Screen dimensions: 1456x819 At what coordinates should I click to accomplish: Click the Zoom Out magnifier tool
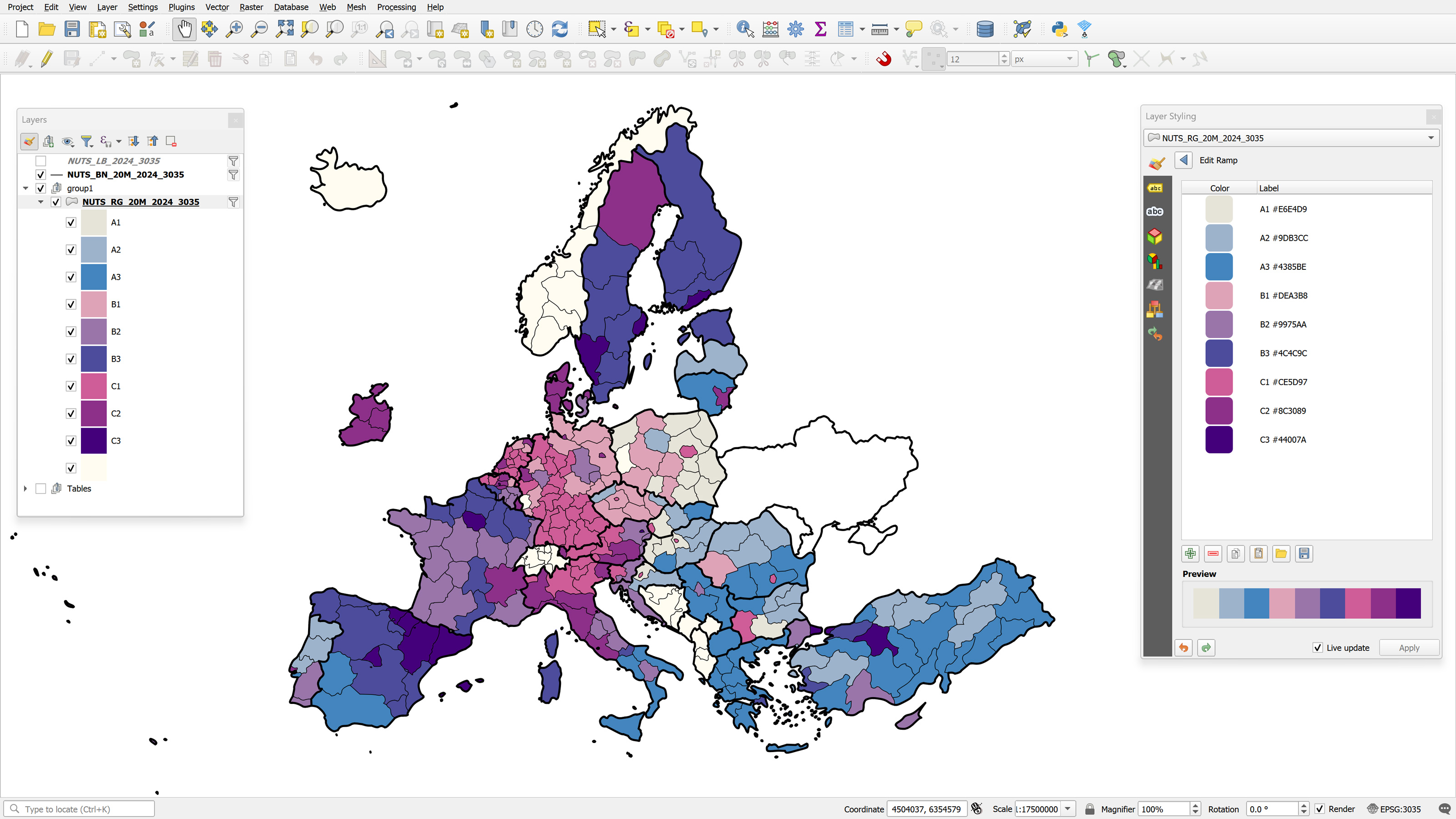[259, 29]
